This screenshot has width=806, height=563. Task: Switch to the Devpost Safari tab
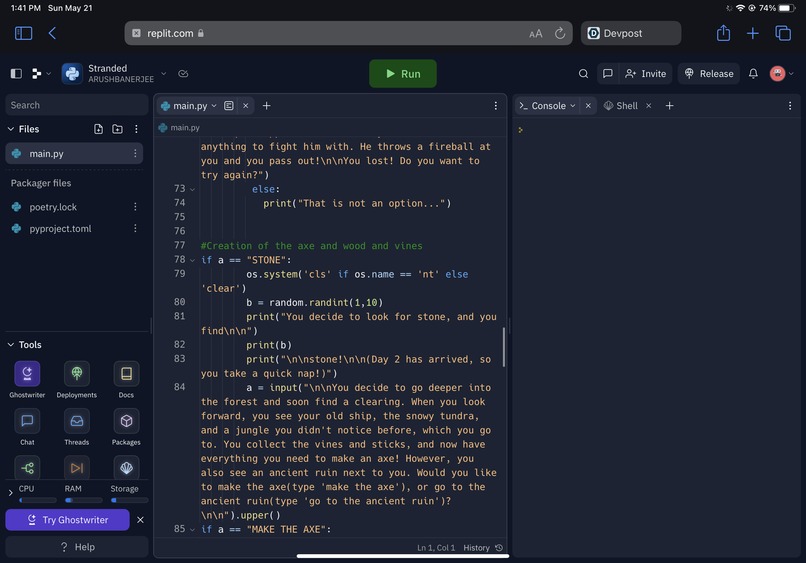click(631, 33)
